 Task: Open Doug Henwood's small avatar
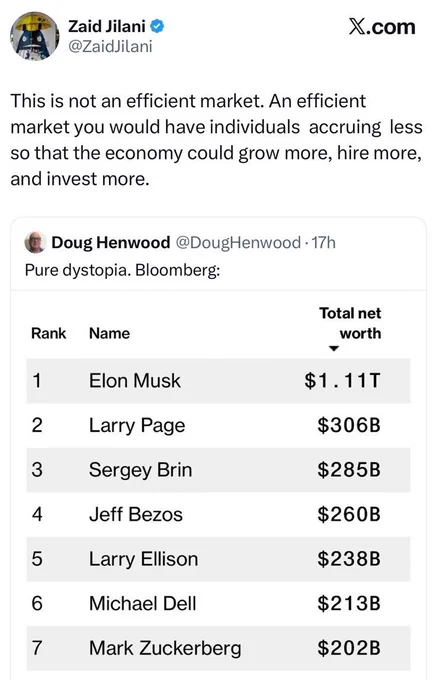click(35, 242)
